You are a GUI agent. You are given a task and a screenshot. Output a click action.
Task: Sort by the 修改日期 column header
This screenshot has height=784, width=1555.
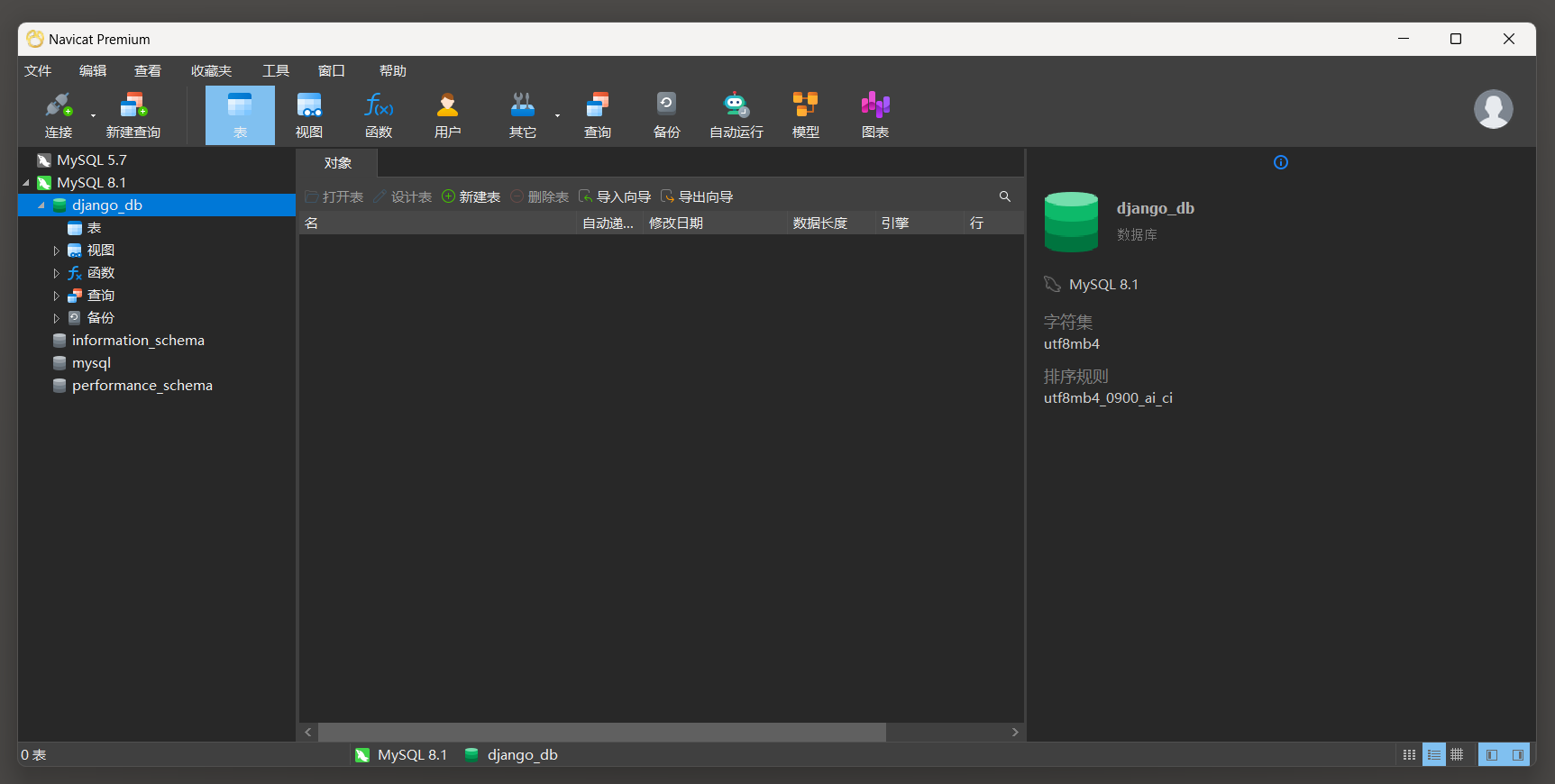click(x=715, y=223)
